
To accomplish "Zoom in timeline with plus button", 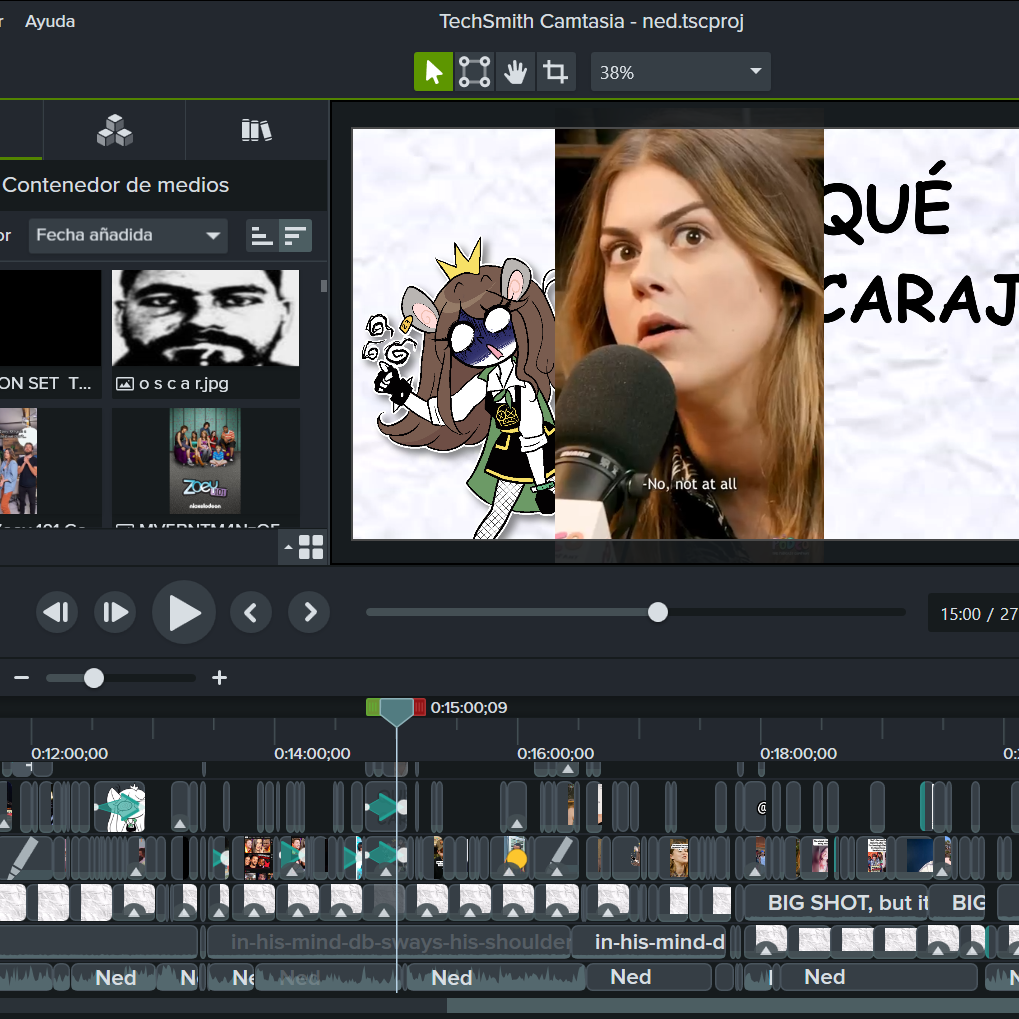I will (x=220, y=678).
